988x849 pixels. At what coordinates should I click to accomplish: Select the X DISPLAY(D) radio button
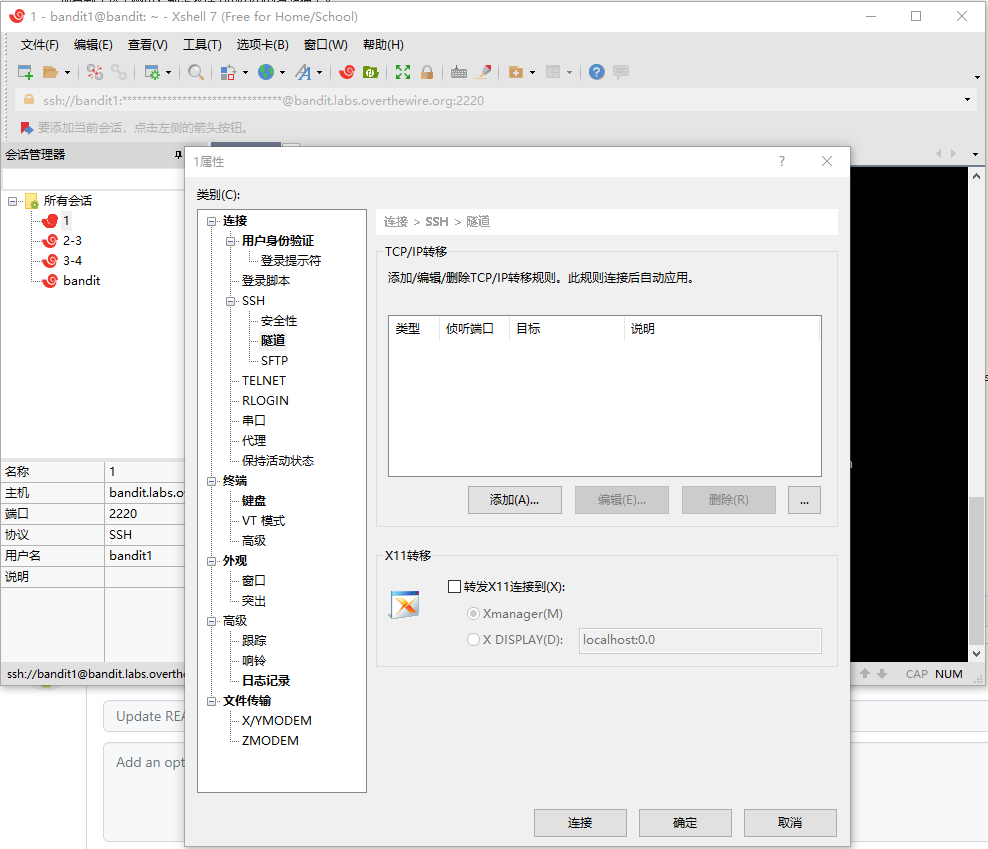tap(473, 640)
